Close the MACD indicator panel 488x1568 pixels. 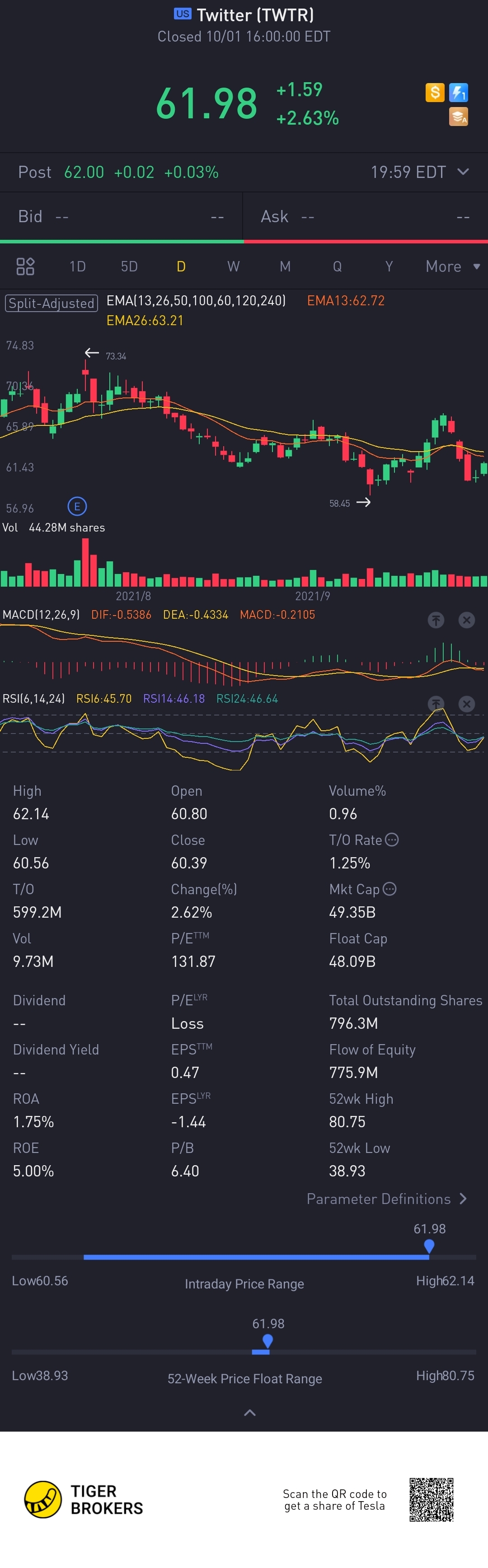(466, 620)
